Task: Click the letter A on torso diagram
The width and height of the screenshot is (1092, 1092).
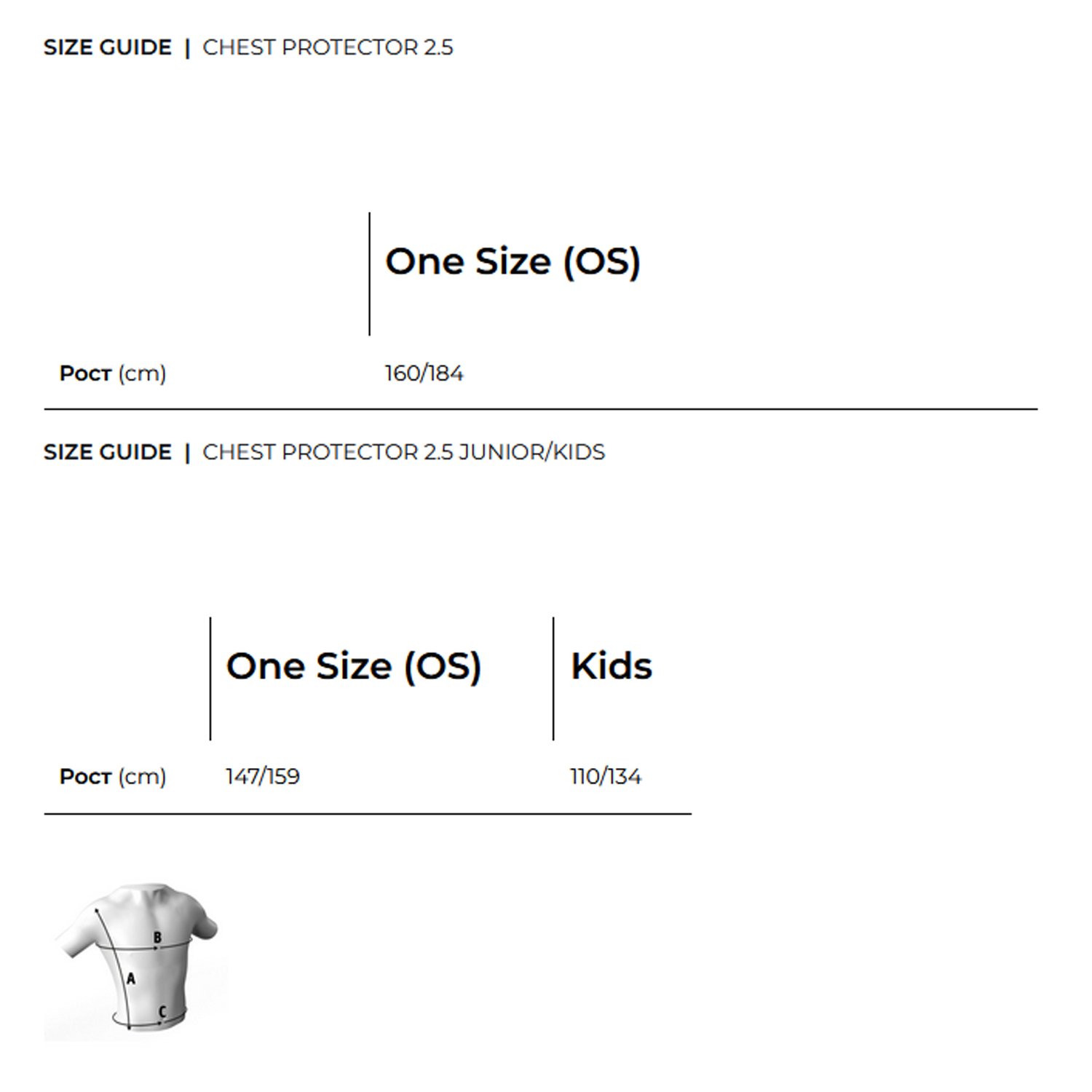Action: coord(131,979)
